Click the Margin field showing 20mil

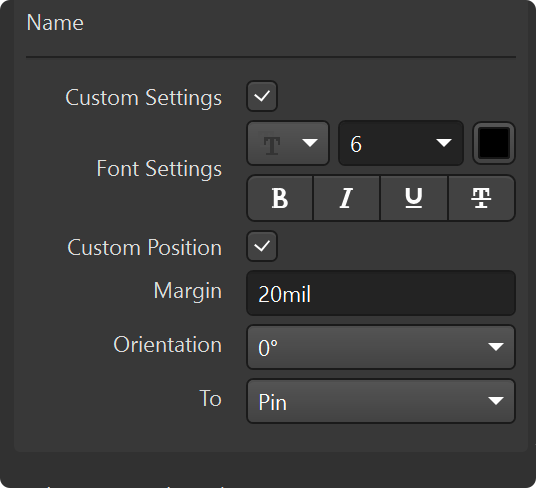[381, 293]
